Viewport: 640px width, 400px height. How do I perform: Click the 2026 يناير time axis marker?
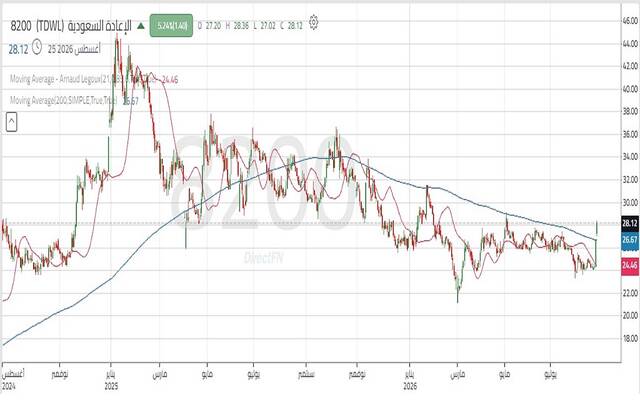pos(410,380)
